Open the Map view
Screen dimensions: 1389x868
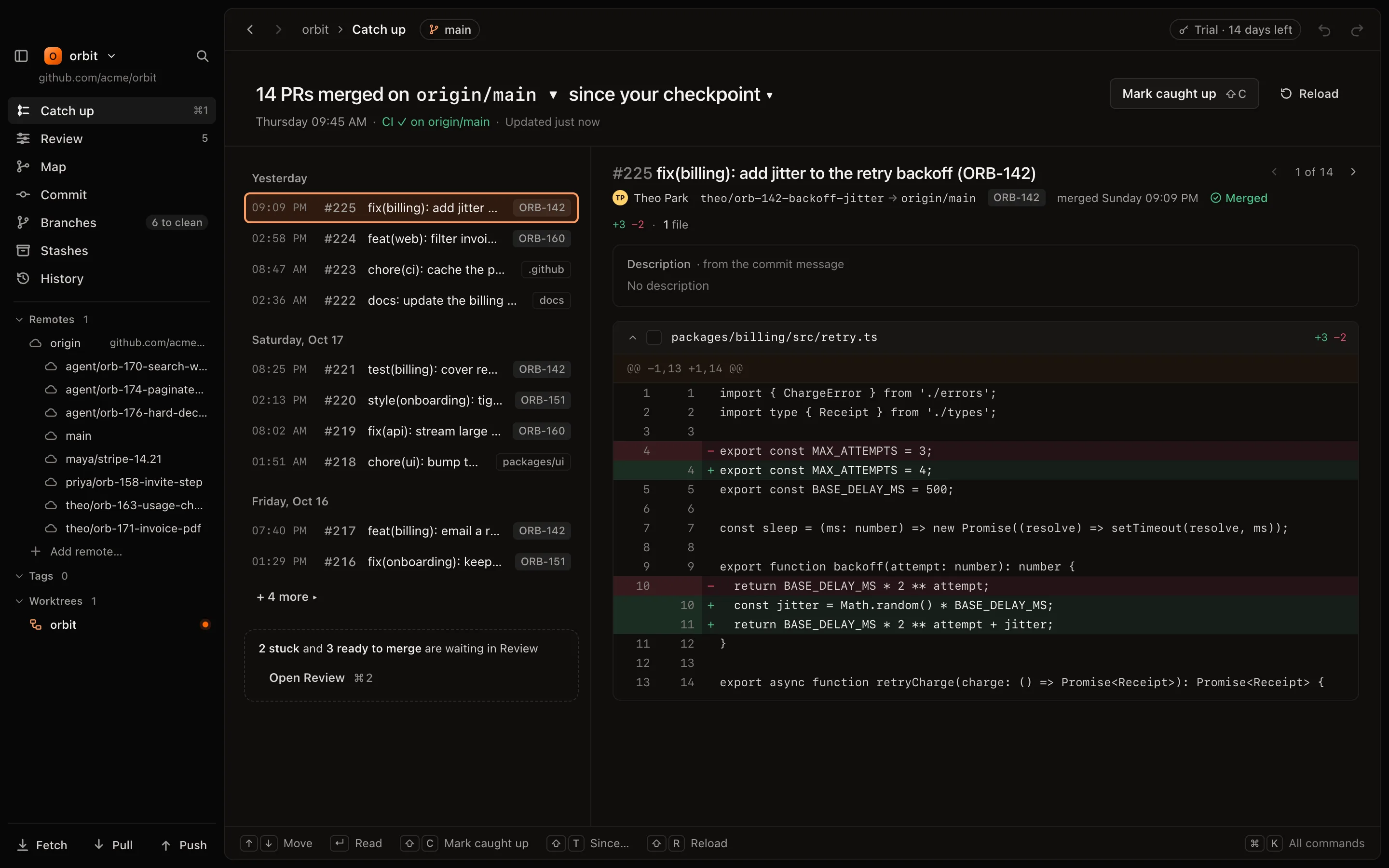click(112, 166)
